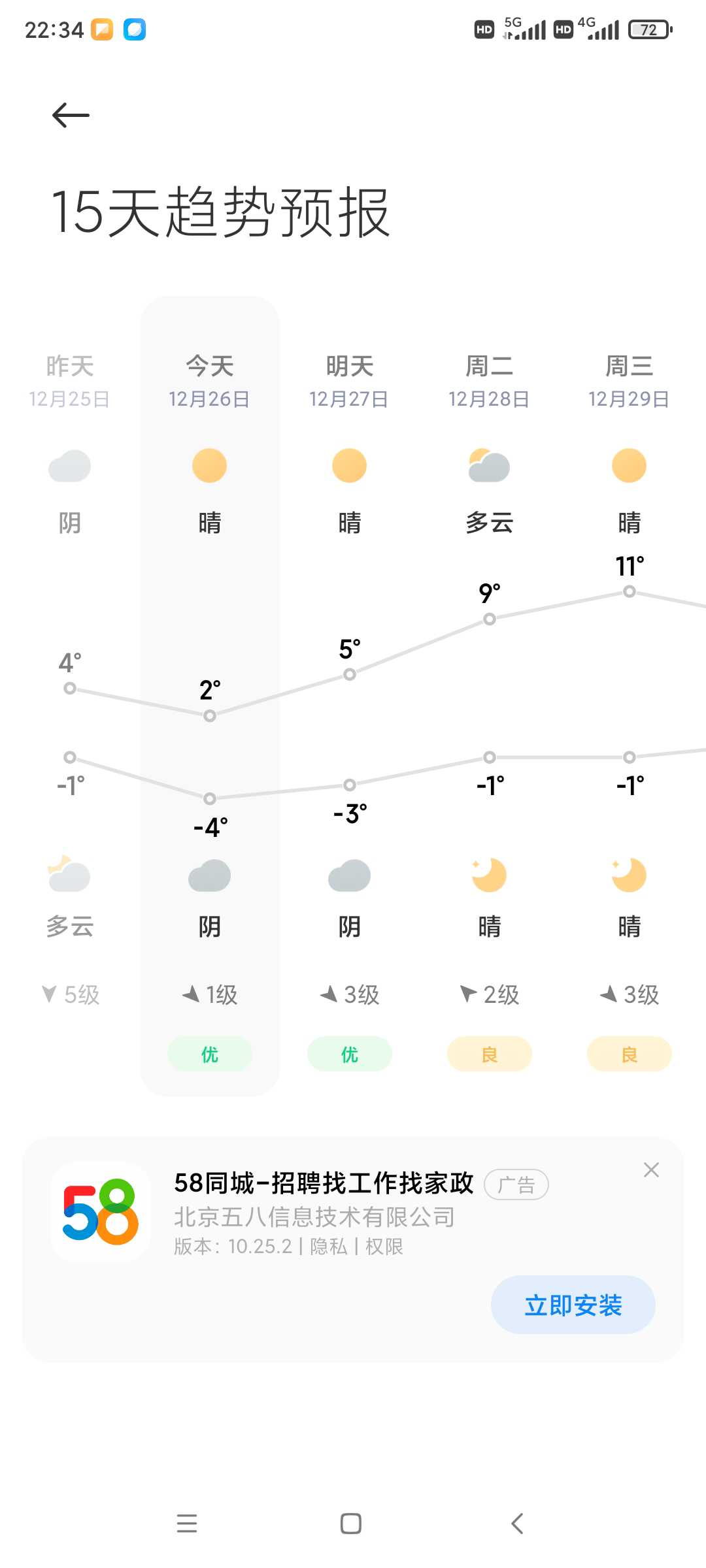Tap the 58同城 app logo
Image resolution: width=706 pixels, height=1568 pixels.
coord(101,1212)
